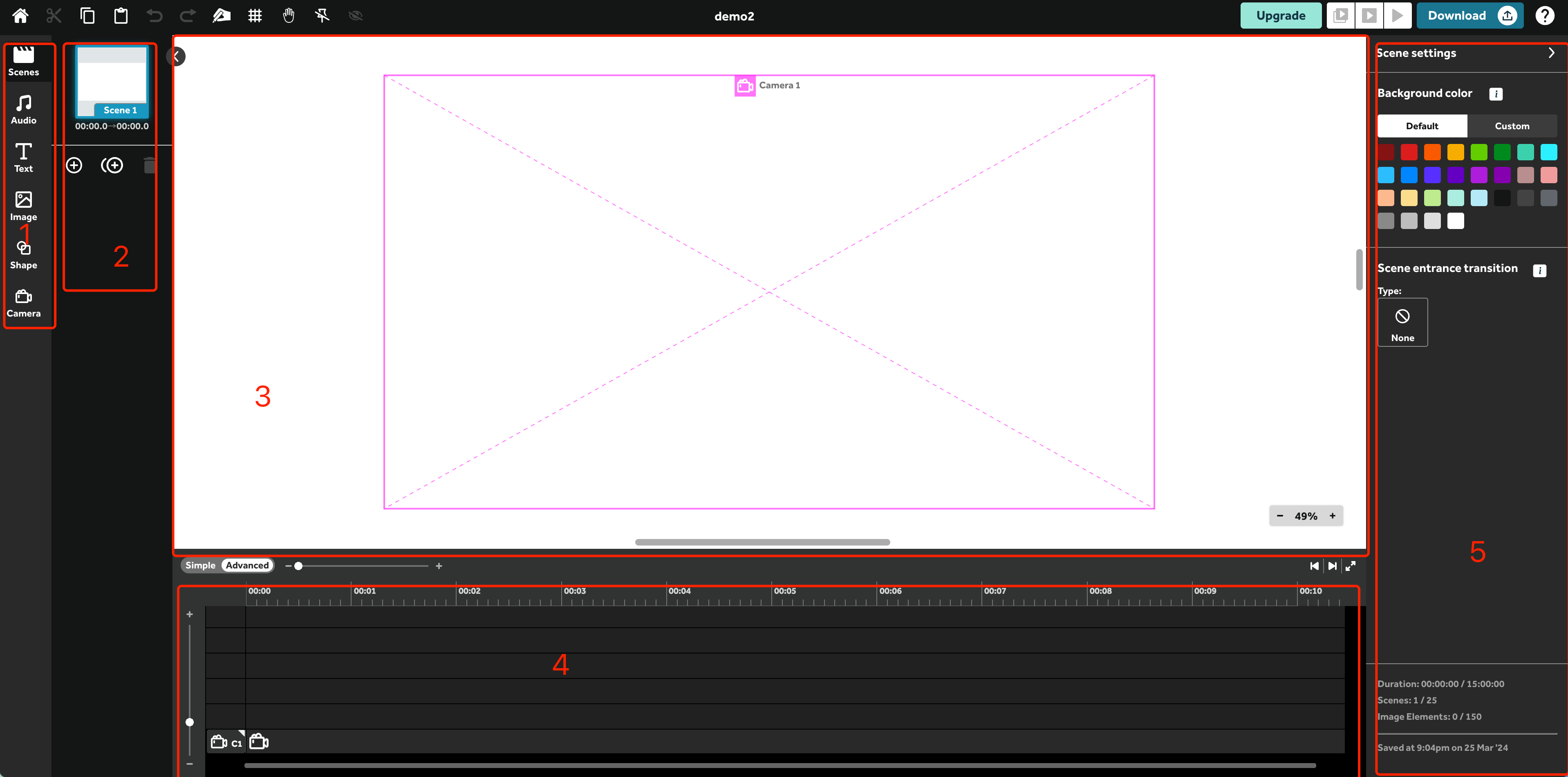This screenshot has width=1568, height=777.
Task: Toggle the grid overlay icon
Action: click(x=255, y=16)
